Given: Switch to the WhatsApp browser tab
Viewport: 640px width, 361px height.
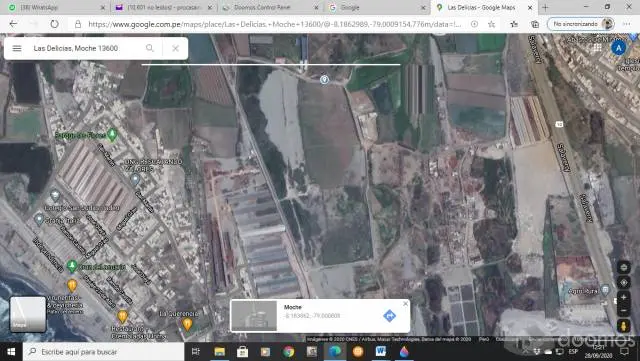Looking at the screenshot, I should 57,7.
